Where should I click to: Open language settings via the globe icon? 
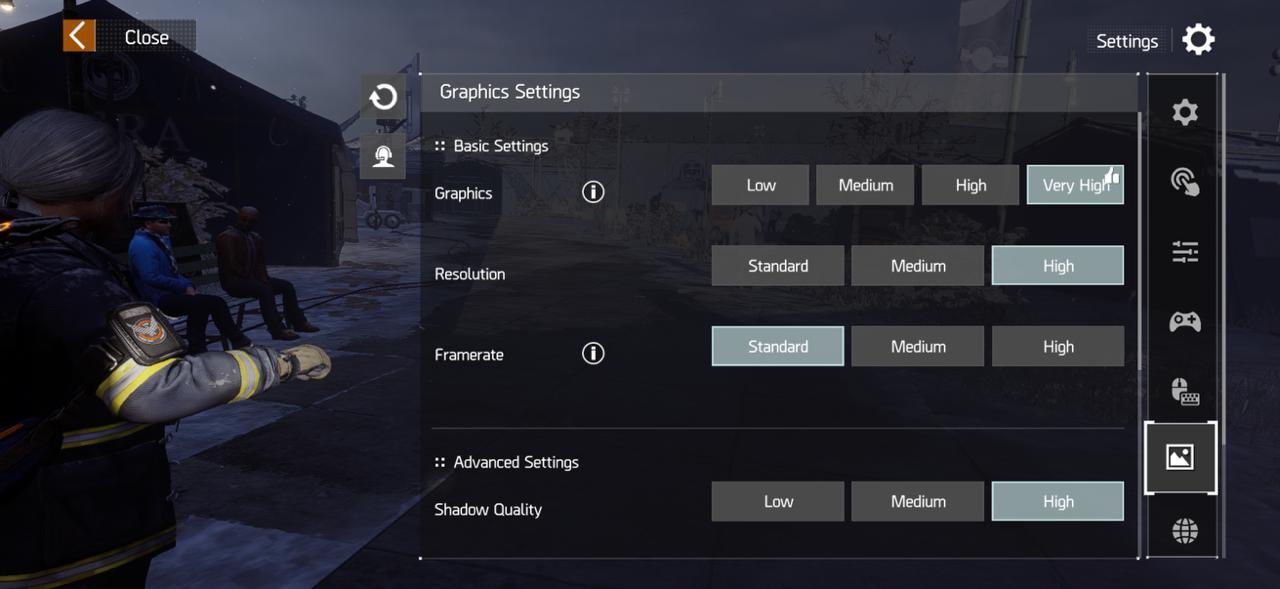1182,530
